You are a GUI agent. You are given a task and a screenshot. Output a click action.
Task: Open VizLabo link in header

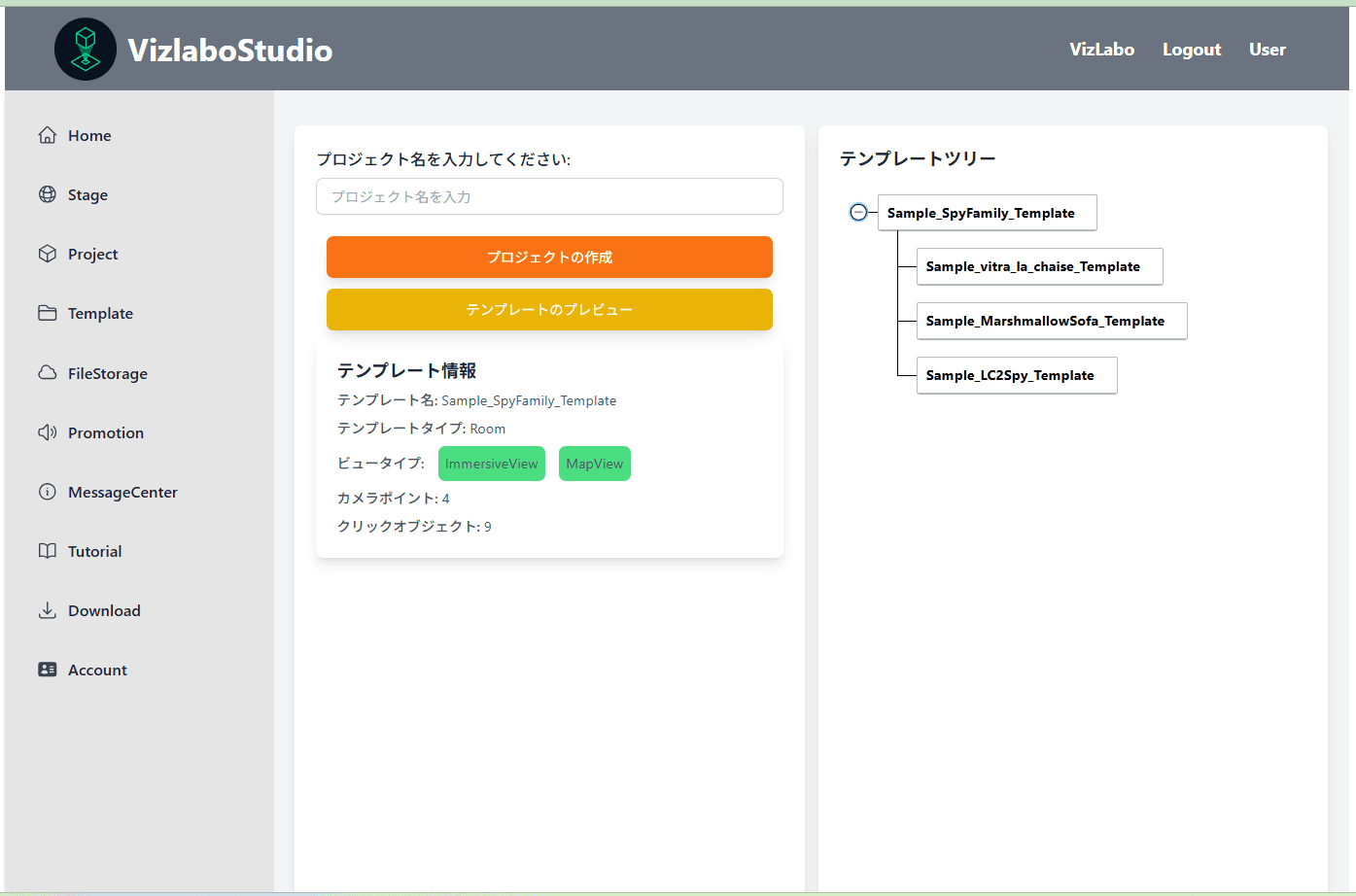1101,50
